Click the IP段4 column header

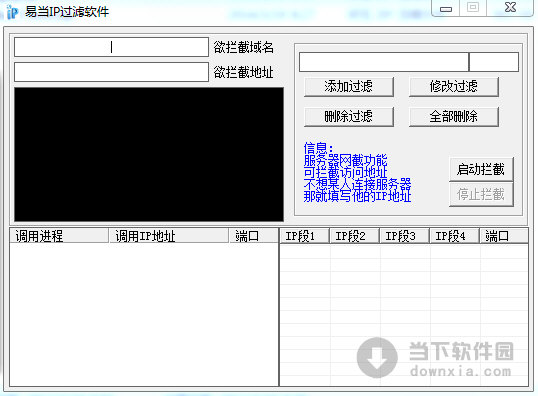click(454, 236)
